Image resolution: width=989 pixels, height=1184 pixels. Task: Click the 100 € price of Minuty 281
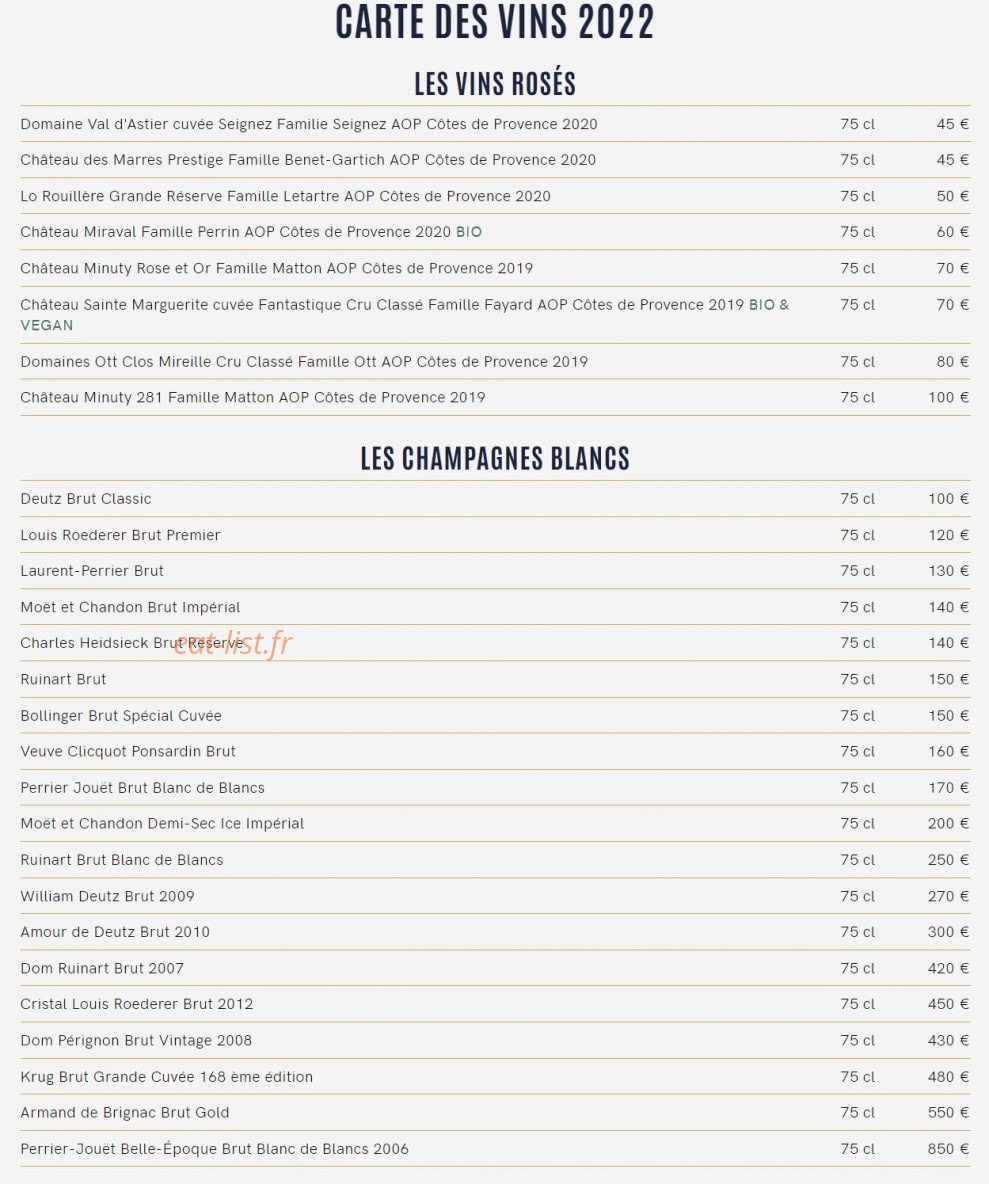click(948, 397)
